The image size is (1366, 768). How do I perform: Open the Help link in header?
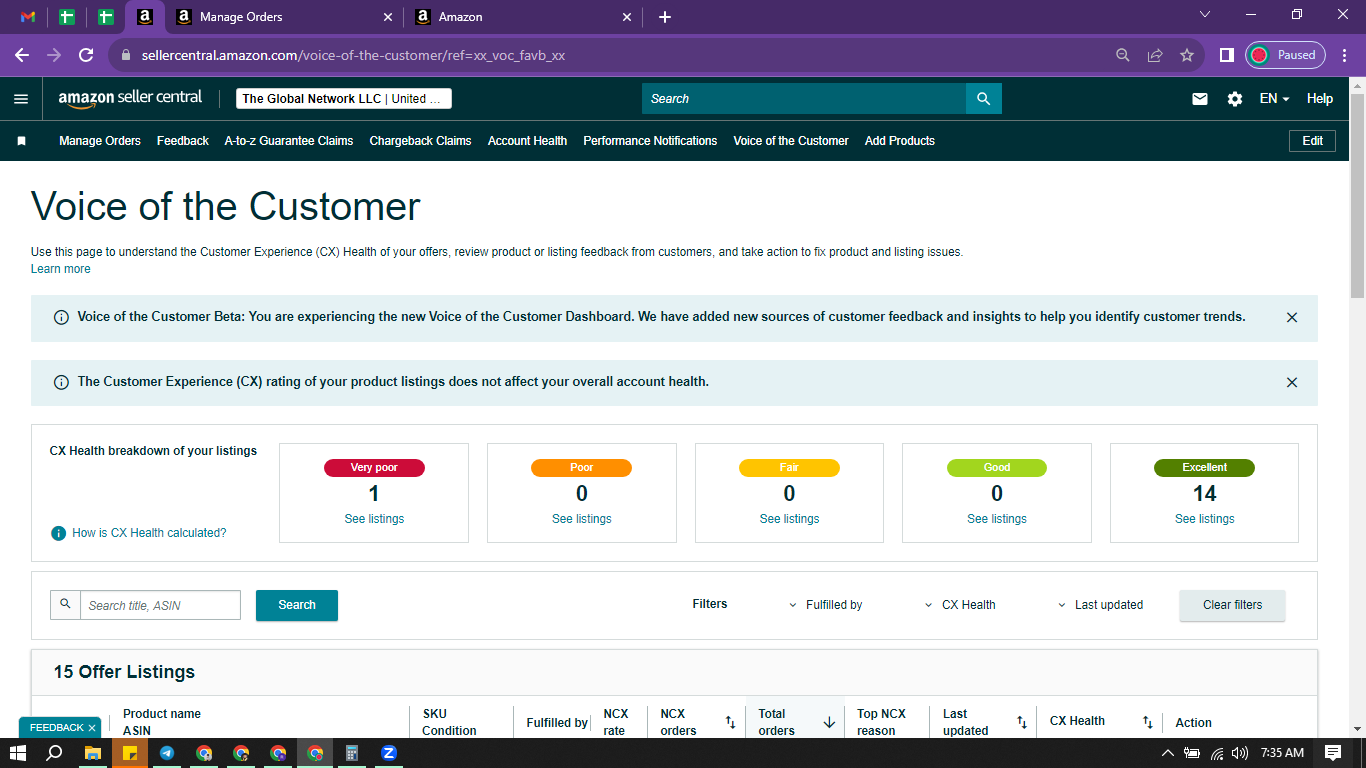pos(1320,99)
